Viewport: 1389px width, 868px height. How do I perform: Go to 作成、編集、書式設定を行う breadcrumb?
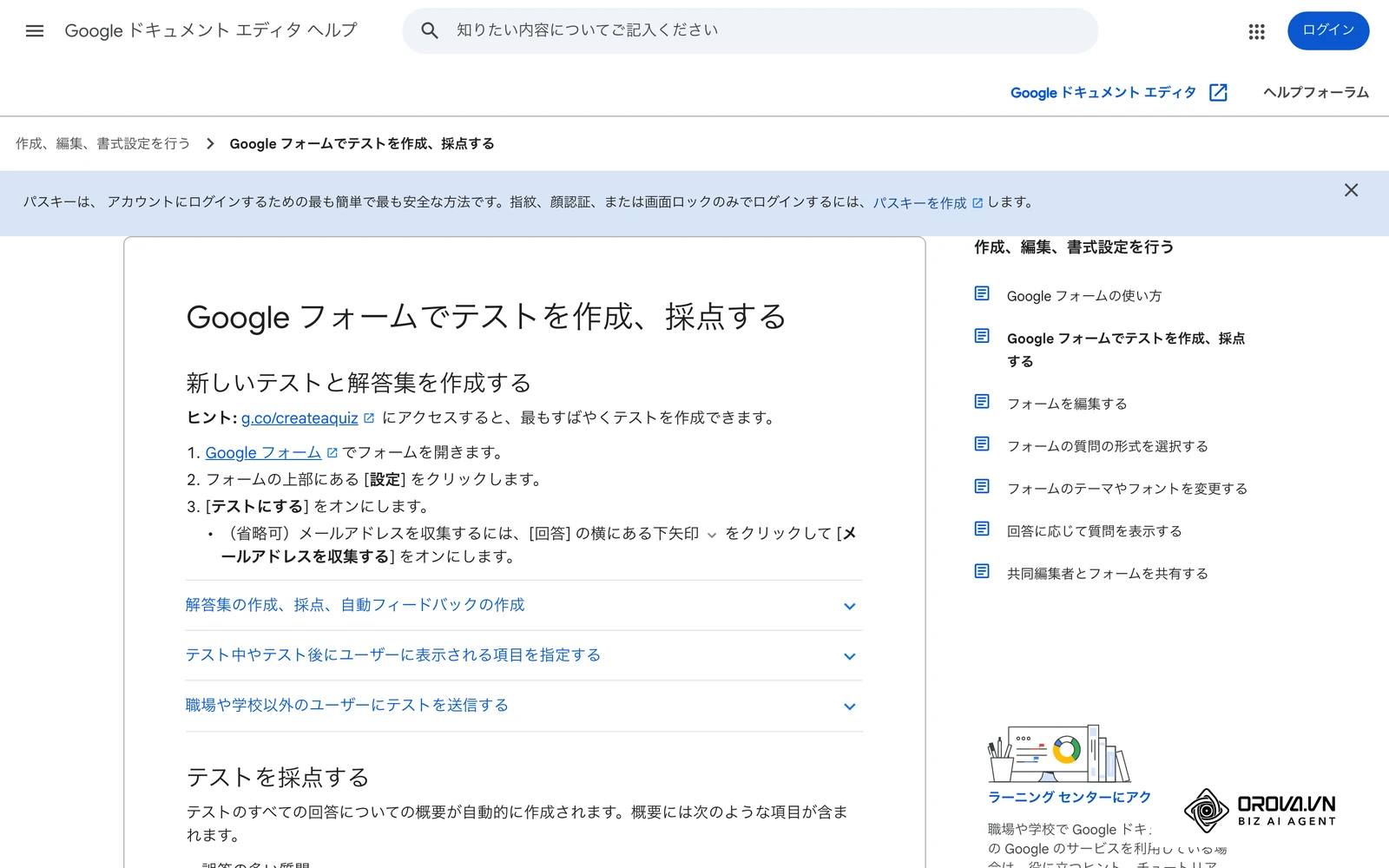point(102,144)
